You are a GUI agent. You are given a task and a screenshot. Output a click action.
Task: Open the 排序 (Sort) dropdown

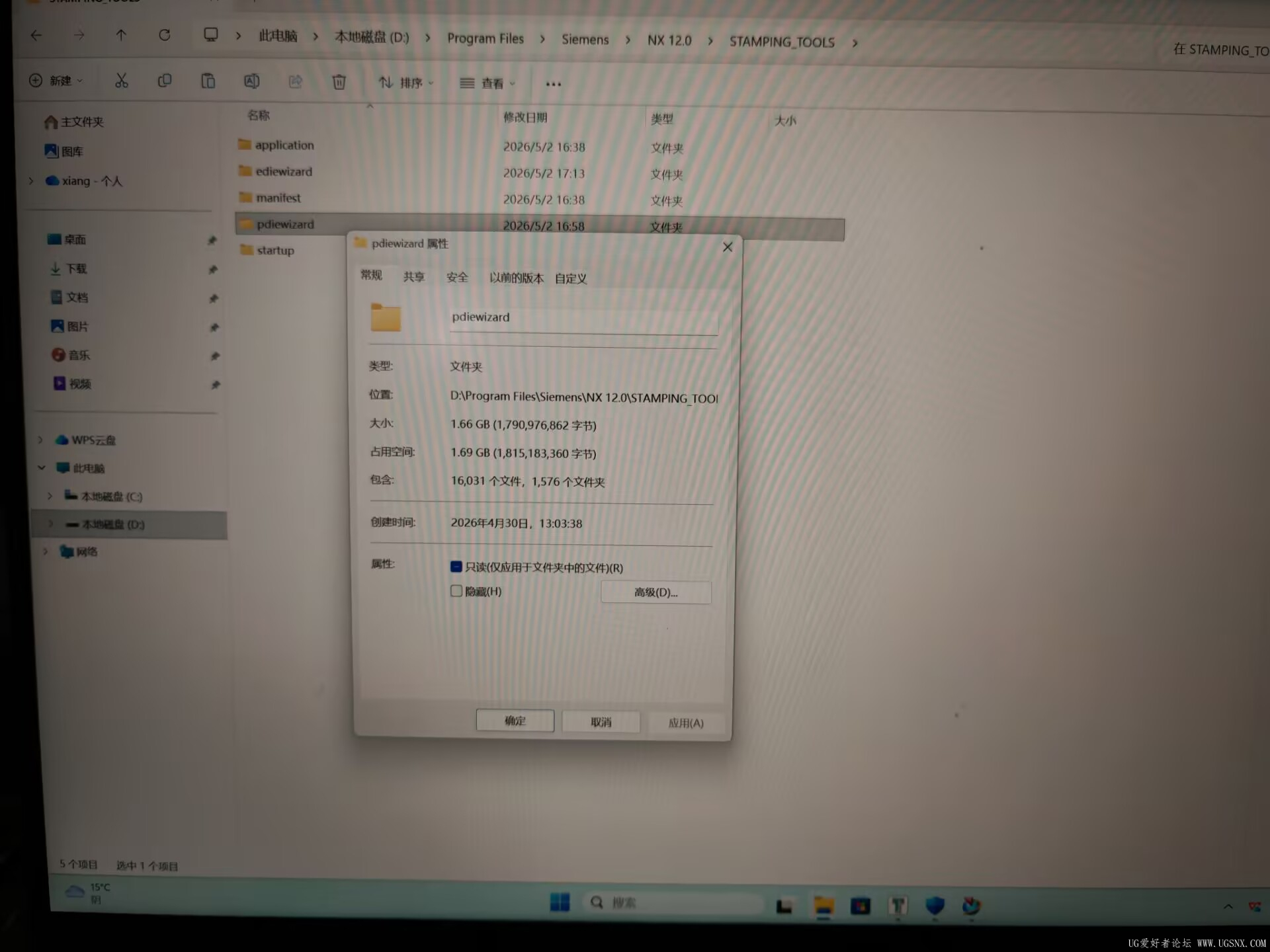click(406, 83)
